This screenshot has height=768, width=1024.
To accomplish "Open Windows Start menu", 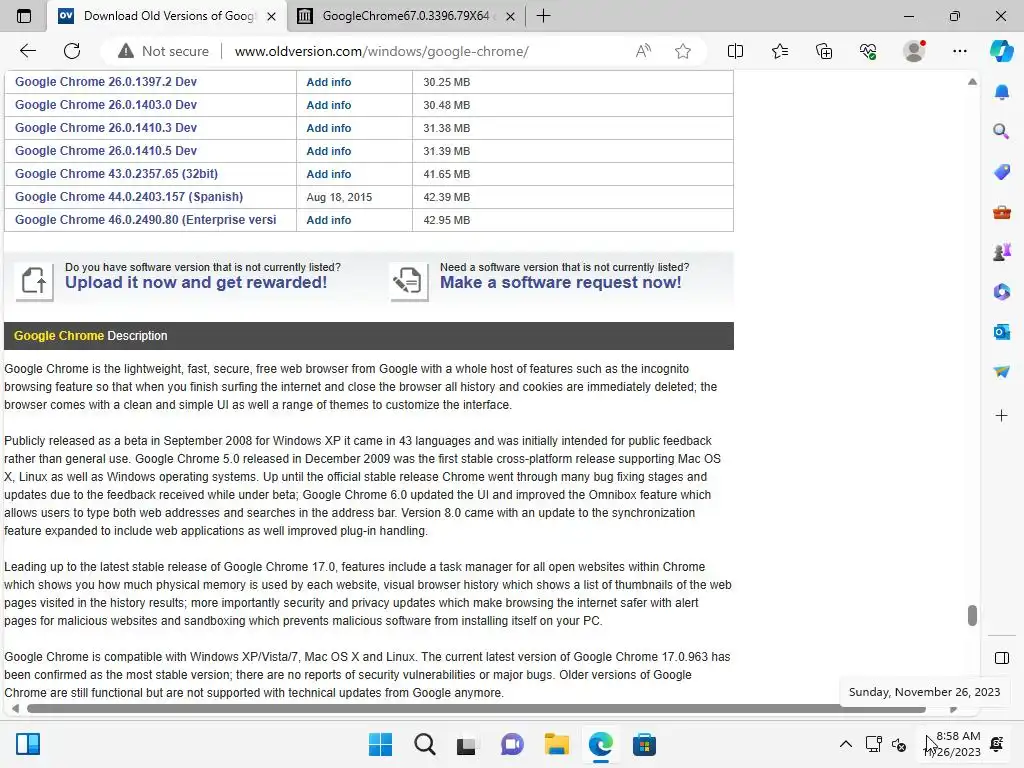I will coord(380,744).
